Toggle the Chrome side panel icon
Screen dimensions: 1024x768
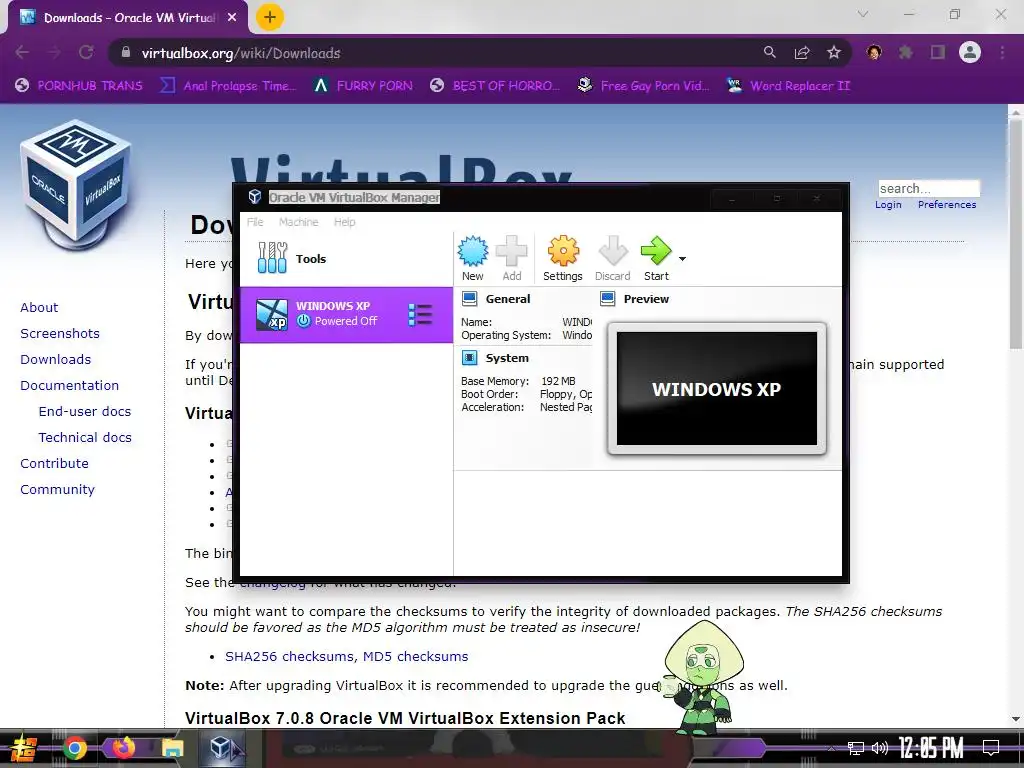coord(938,52)
